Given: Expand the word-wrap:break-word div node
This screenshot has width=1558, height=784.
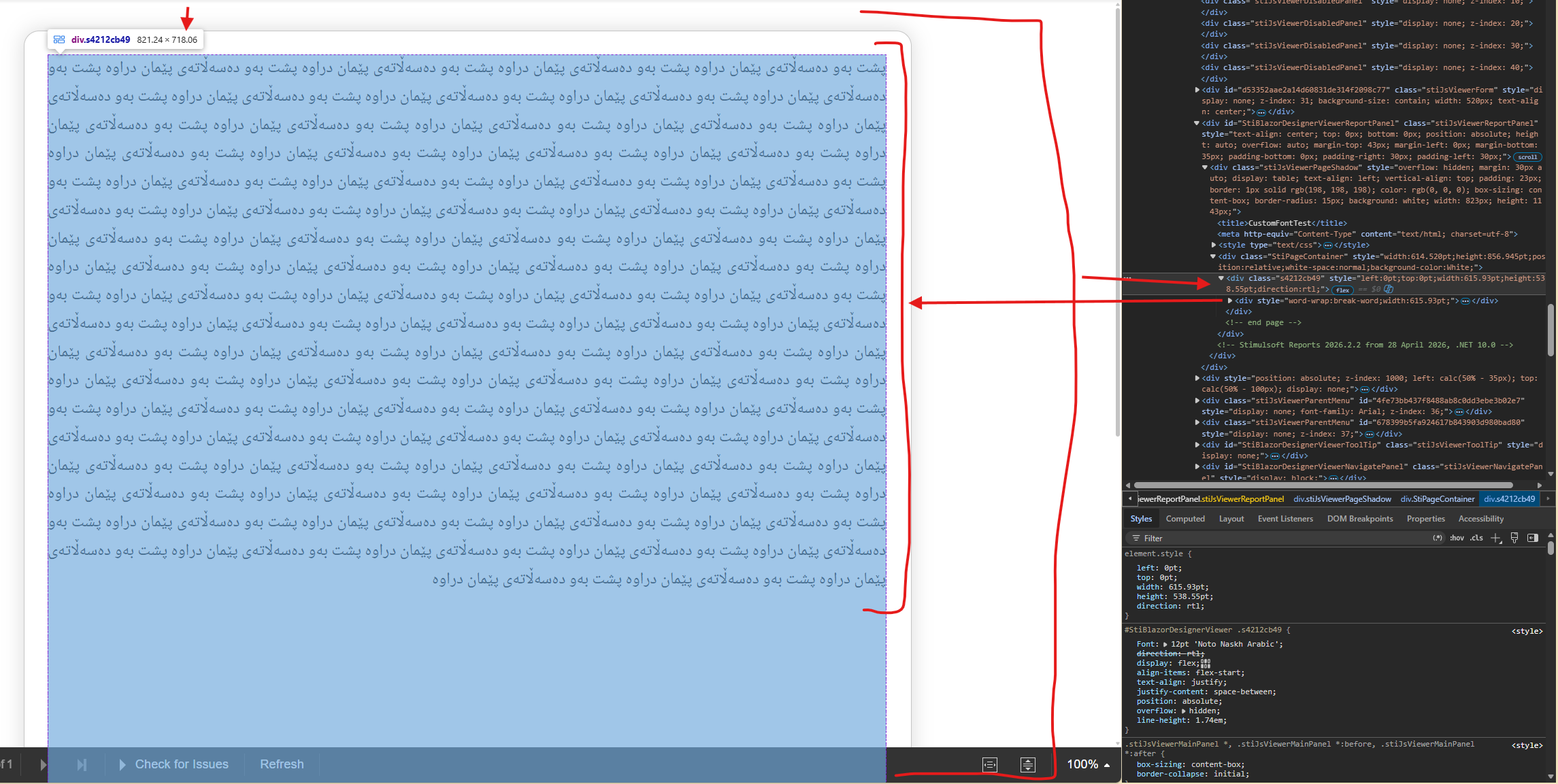Looking at the screenshot, I should point(1229,301).
